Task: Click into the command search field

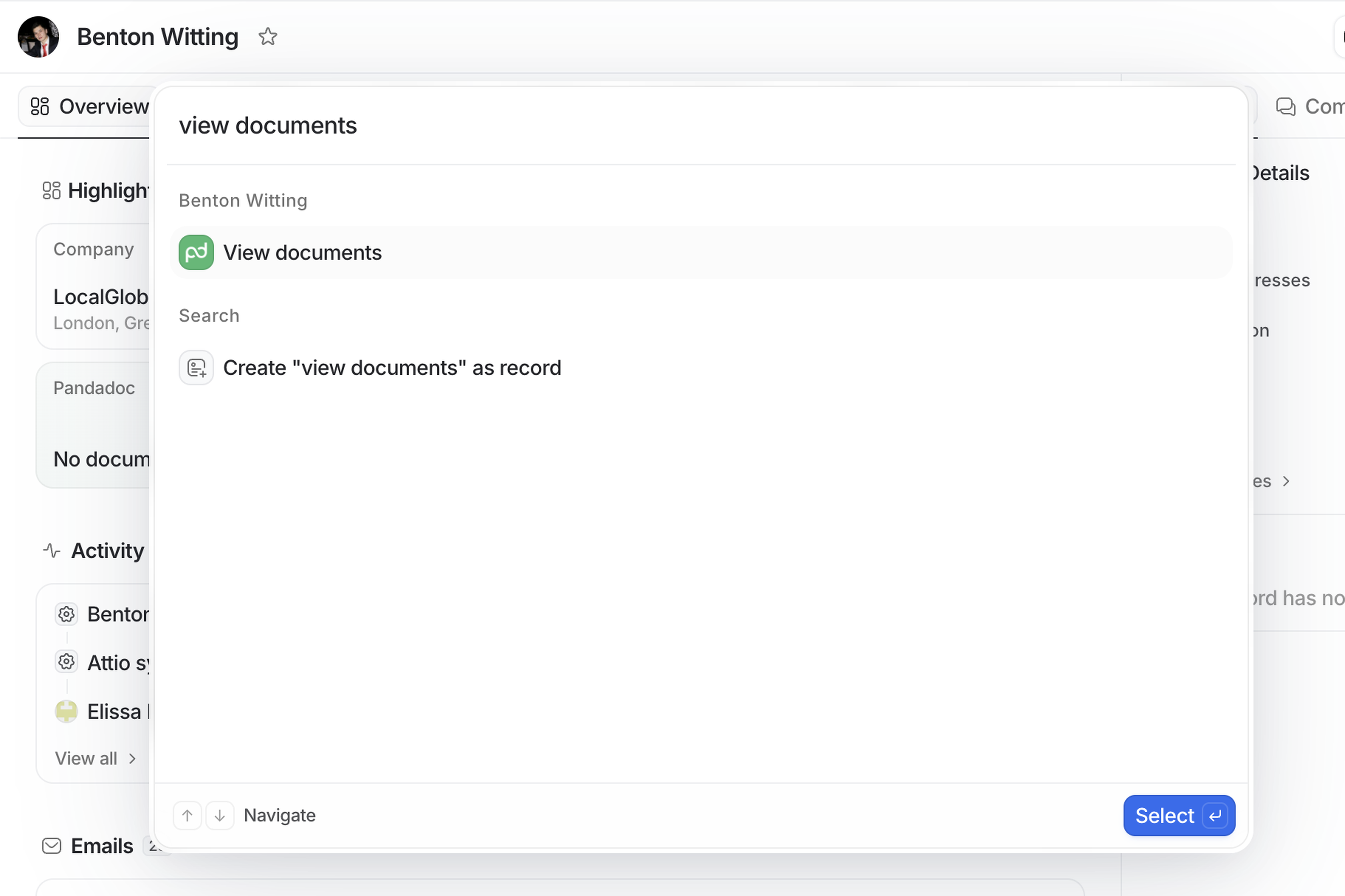Action: pyautogui.click(x=572, y=126)
